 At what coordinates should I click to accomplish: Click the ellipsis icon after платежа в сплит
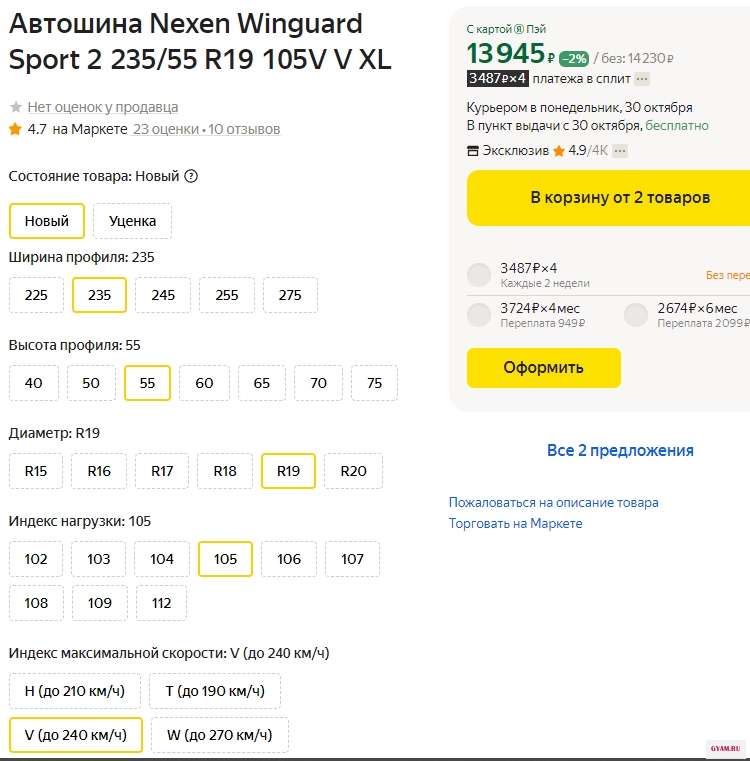coord(642,79)
